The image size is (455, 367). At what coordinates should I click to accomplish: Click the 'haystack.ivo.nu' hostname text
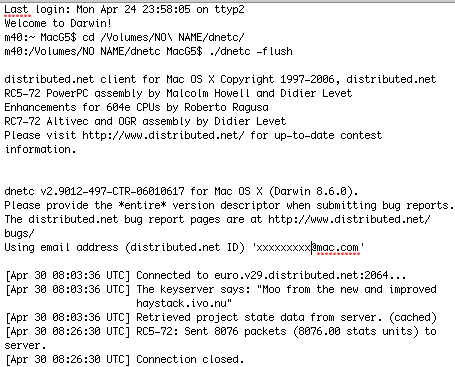181,303
